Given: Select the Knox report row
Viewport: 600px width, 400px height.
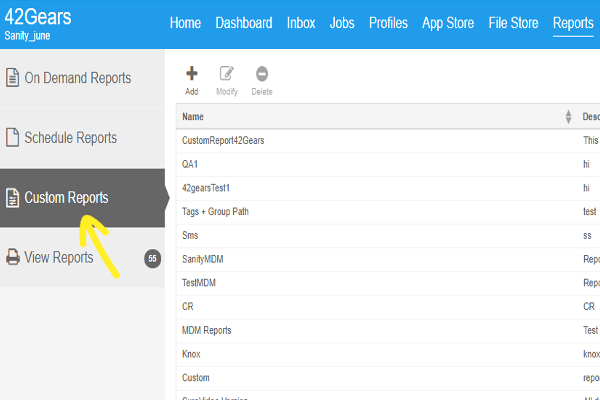Looking at the screenshot, I should [388, 354].
